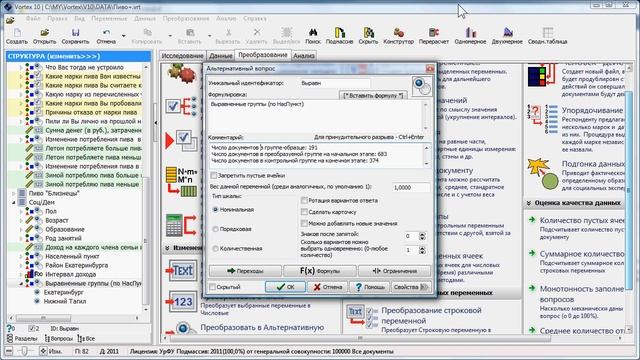Open the Помощь help button
Image resolution: width=640 pixels, height=360 pixels.
pyautogui.click(x=369, y=287)
